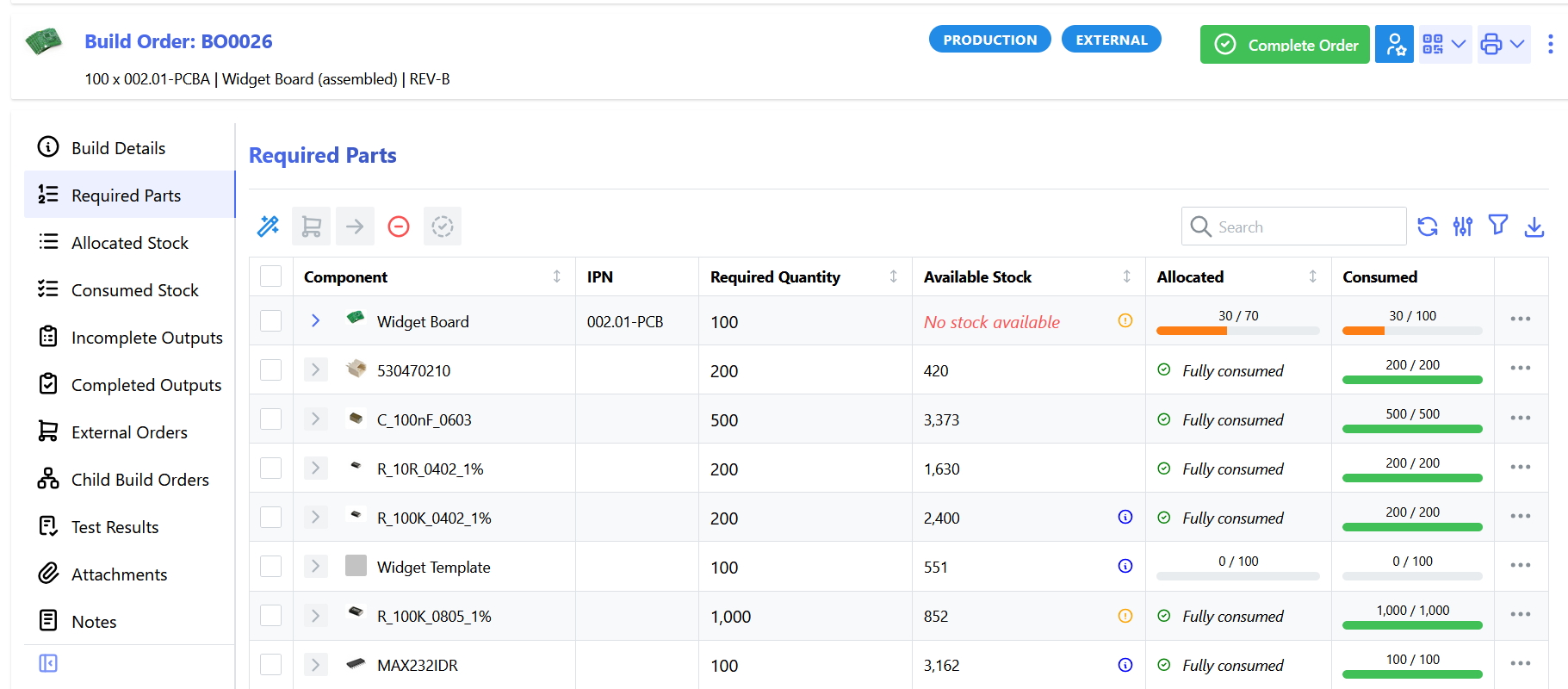
Task: Open the print actions dropdown
Action: [x=1503, y=44]
